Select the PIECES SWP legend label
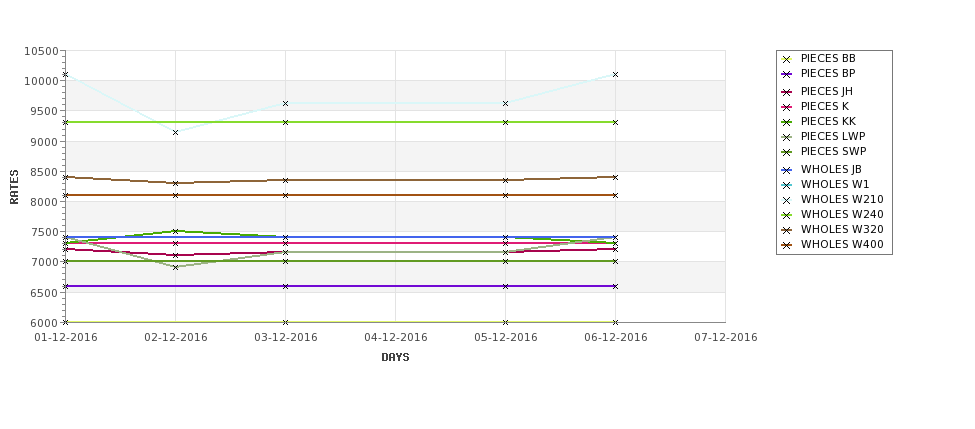The height and width of the screenshot is (429, 975). (x=834, y=151)
